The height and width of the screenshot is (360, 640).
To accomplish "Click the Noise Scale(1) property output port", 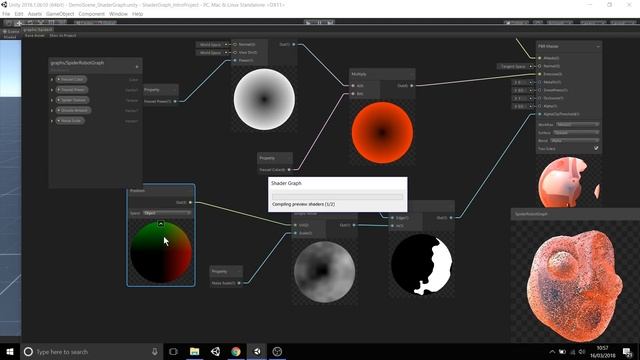I will pyautogui.click(x=239, y=283).
